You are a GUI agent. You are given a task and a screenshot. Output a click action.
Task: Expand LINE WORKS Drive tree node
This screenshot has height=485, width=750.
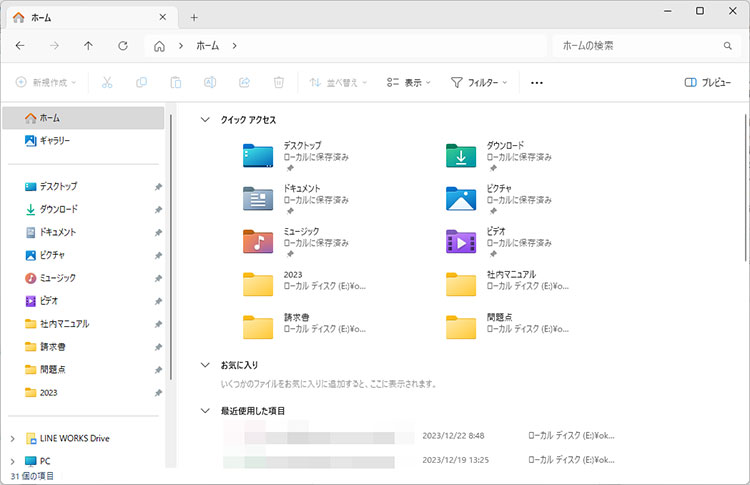pos(12,438)
